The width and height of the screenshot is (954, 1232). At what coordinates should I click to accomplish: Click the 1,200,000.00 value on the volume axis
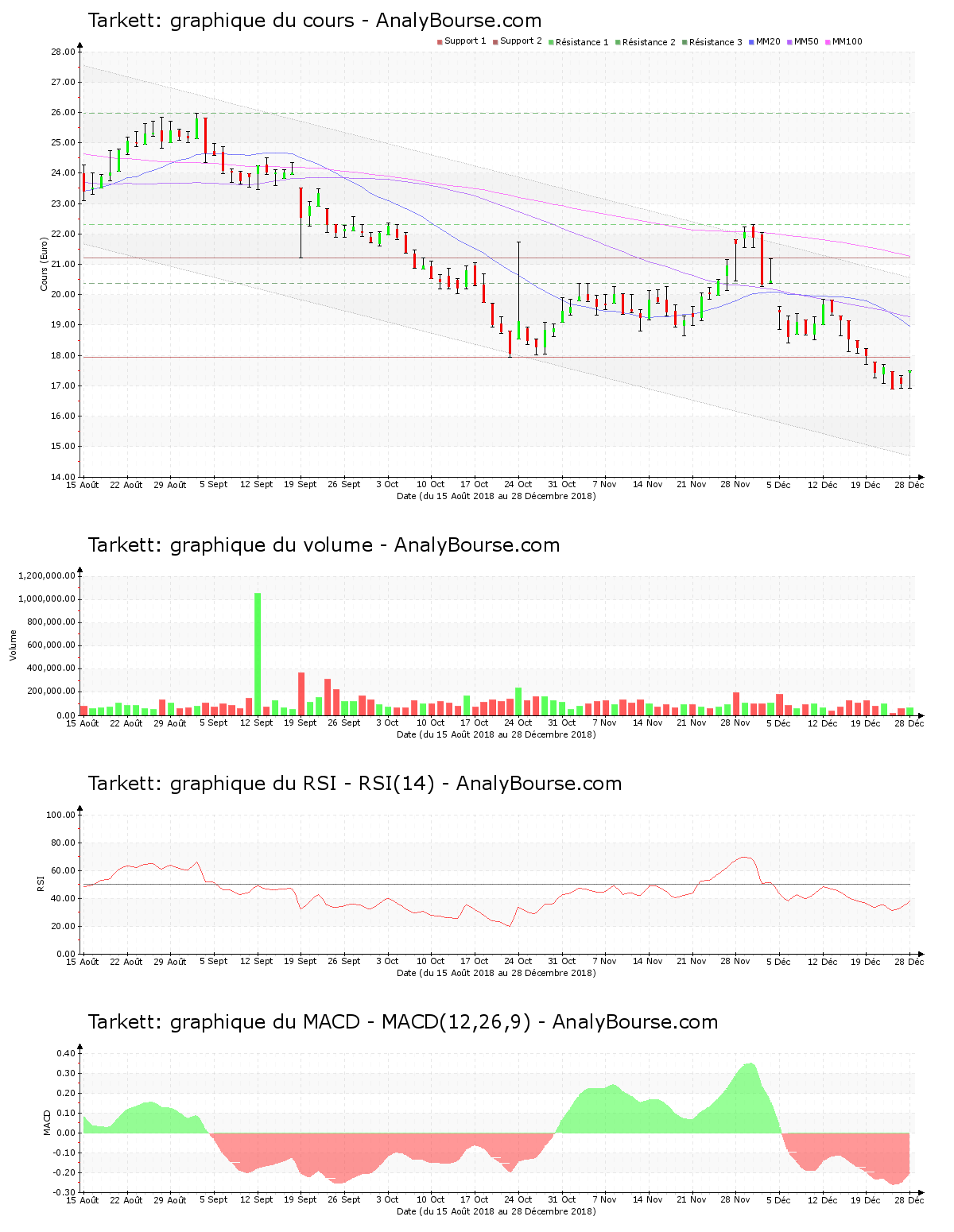(47, 575)
